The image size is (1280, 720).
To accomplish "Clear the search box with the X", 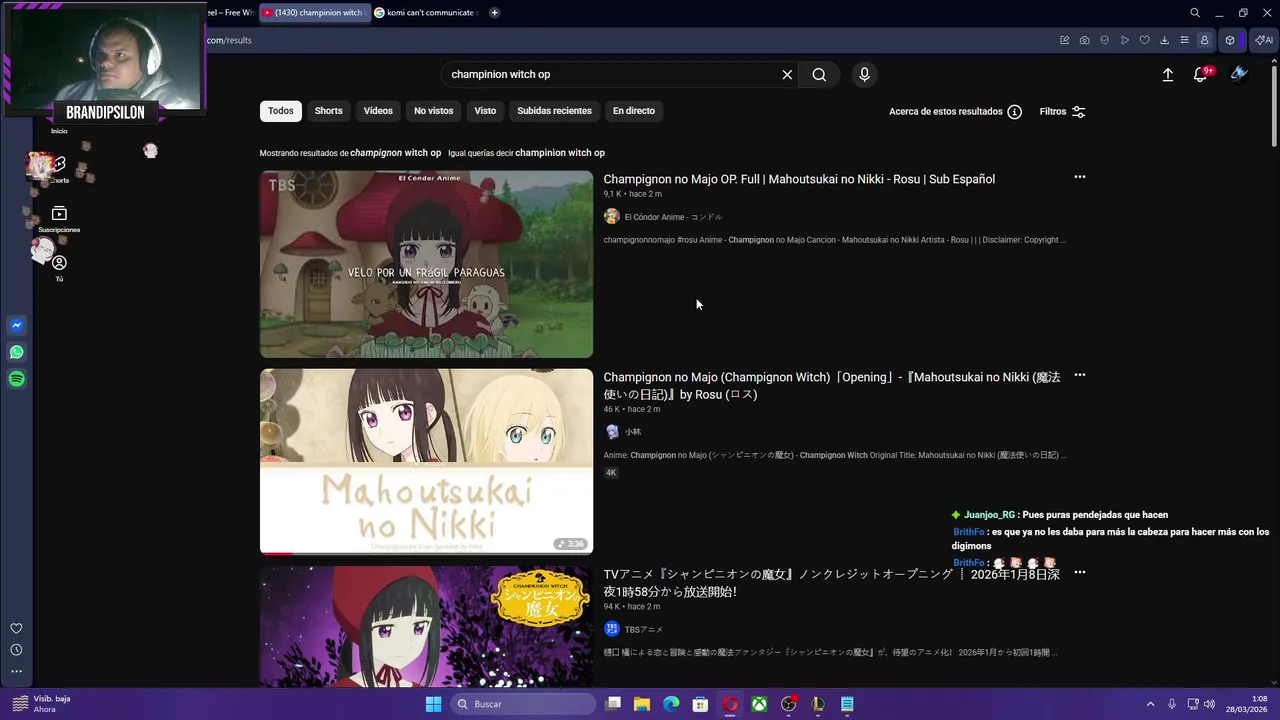I will coord(787,74).
